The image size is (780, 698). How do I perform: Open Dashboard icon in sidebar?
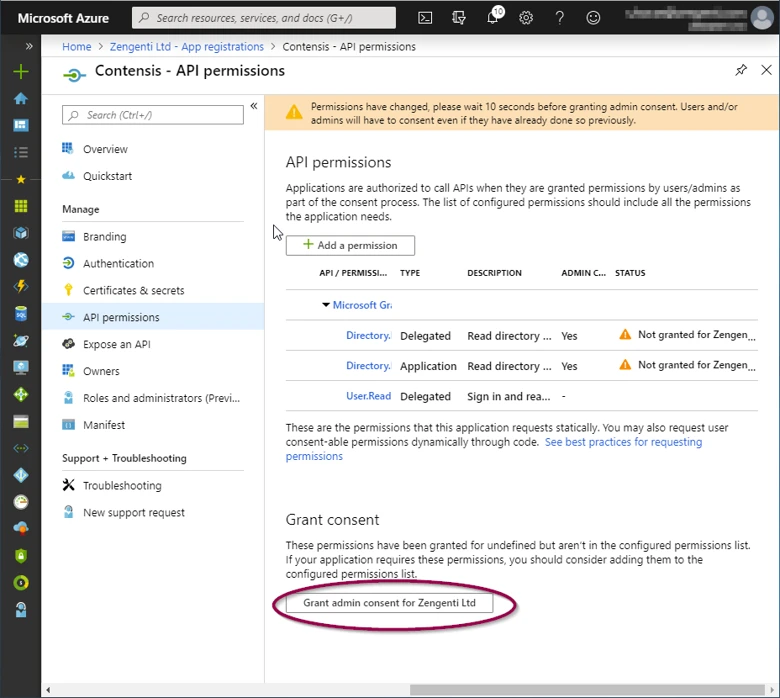(21, 125)
